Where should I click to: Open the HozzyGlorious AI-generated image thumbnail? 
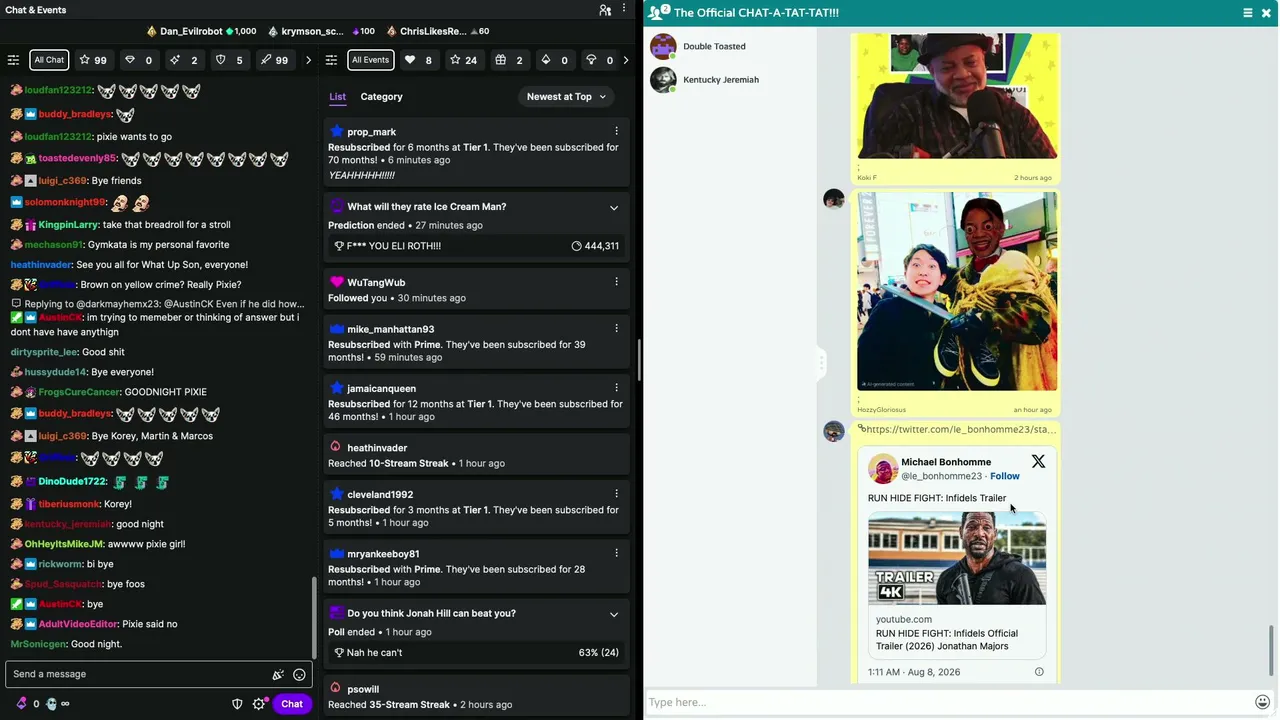957,291
